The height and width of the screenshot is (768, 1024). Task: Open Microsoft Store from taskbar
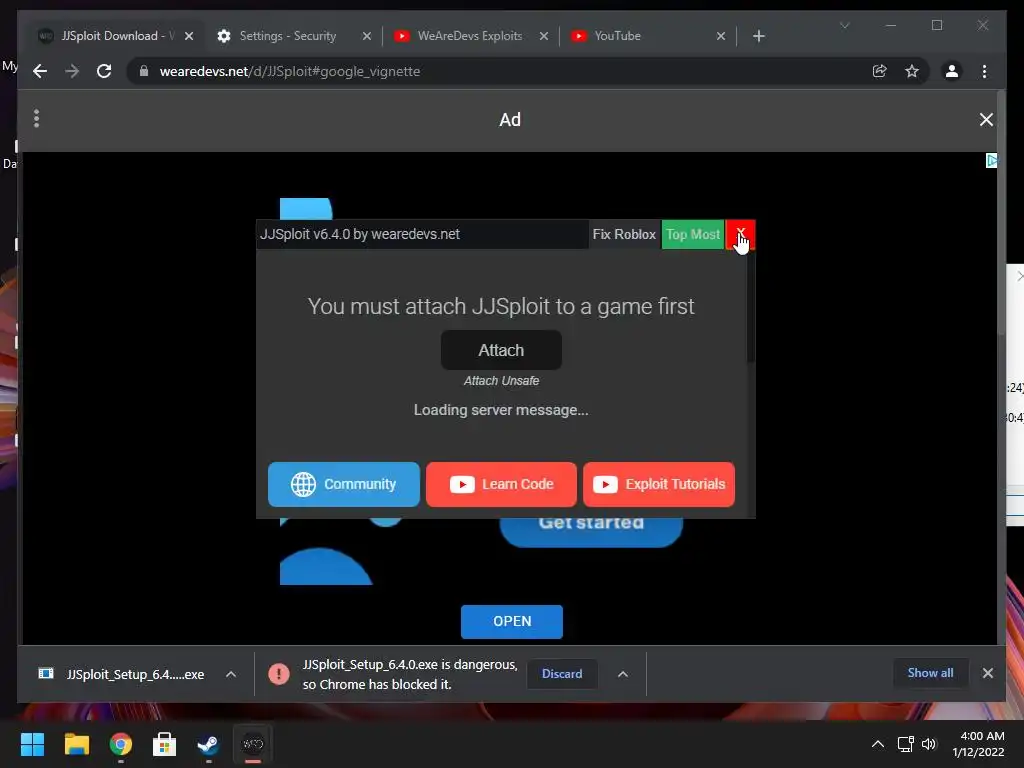coord(165,744)
